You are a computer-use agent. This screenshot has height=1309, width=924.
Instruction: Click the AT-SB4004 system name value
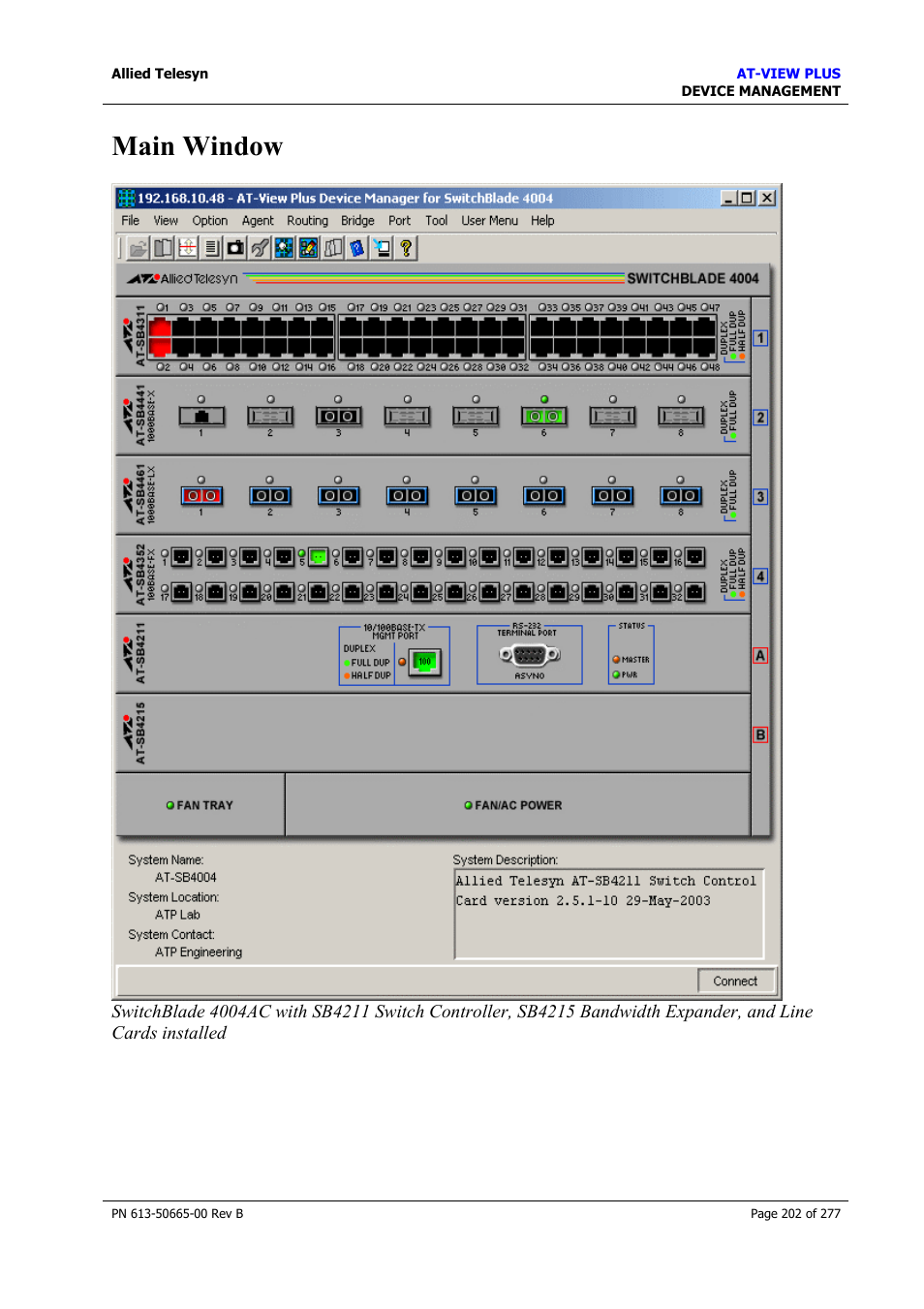click(x=186, y=878)
